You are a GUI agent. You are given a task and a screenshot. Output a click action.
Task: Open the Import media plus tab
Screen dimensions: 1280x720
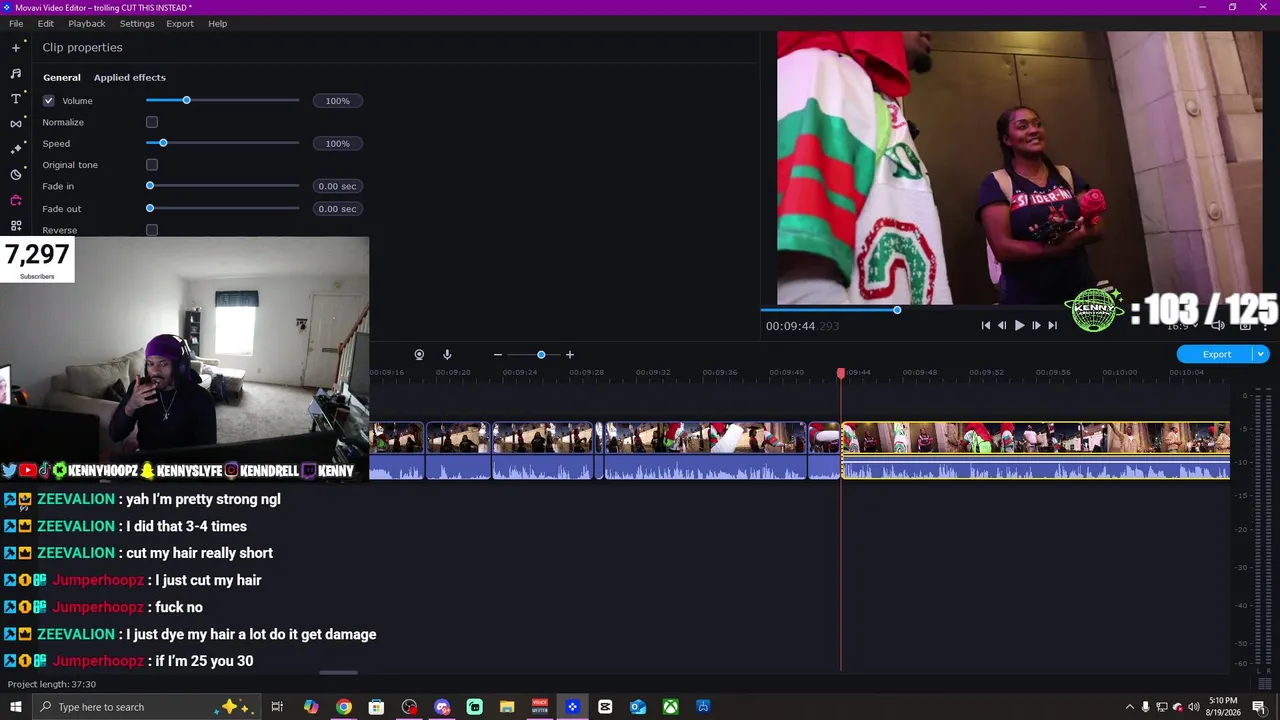15,47
